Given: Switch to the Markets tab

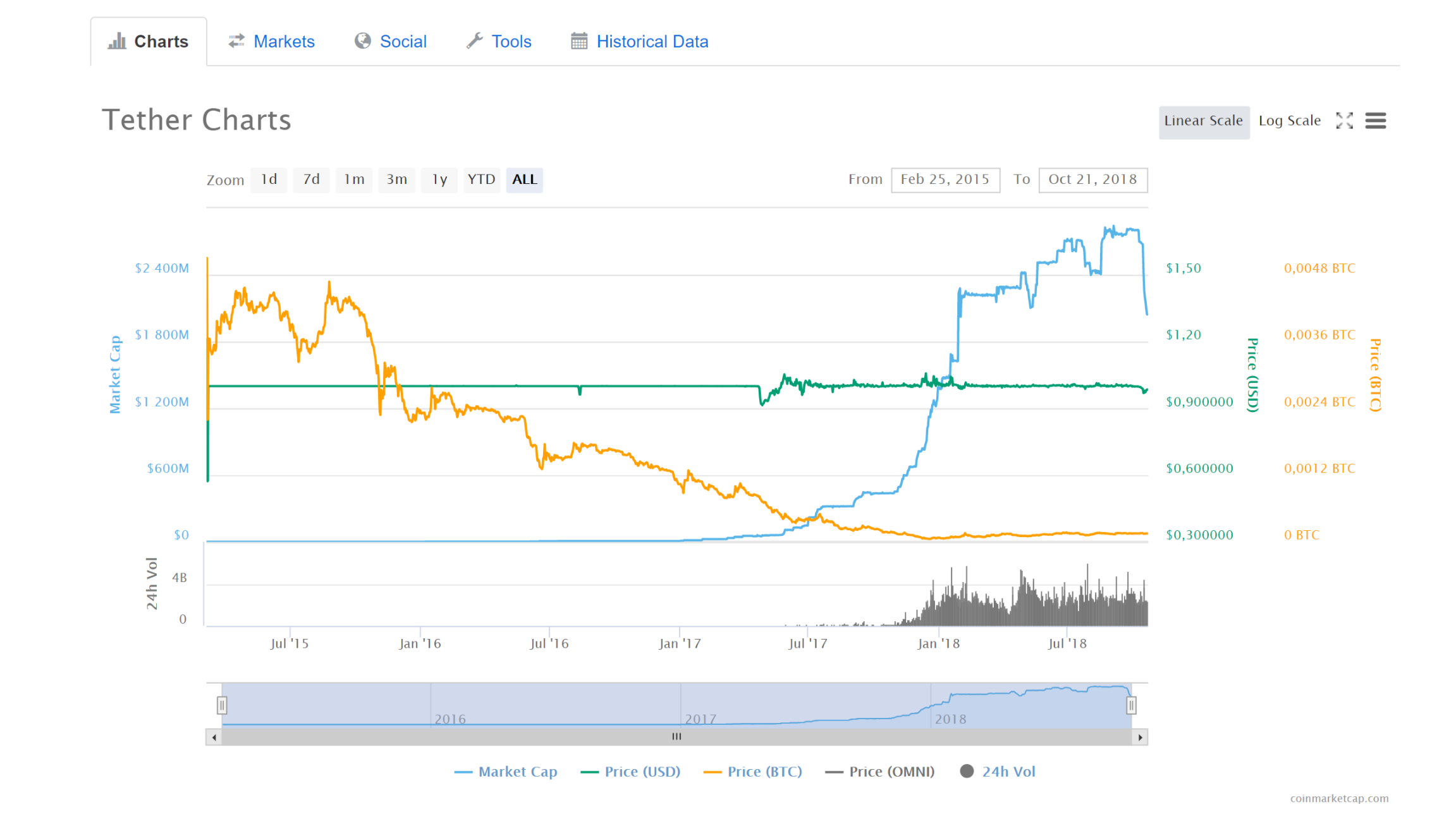Looking at the screenshot, I should pyautogui.click(x=271, y=42).
